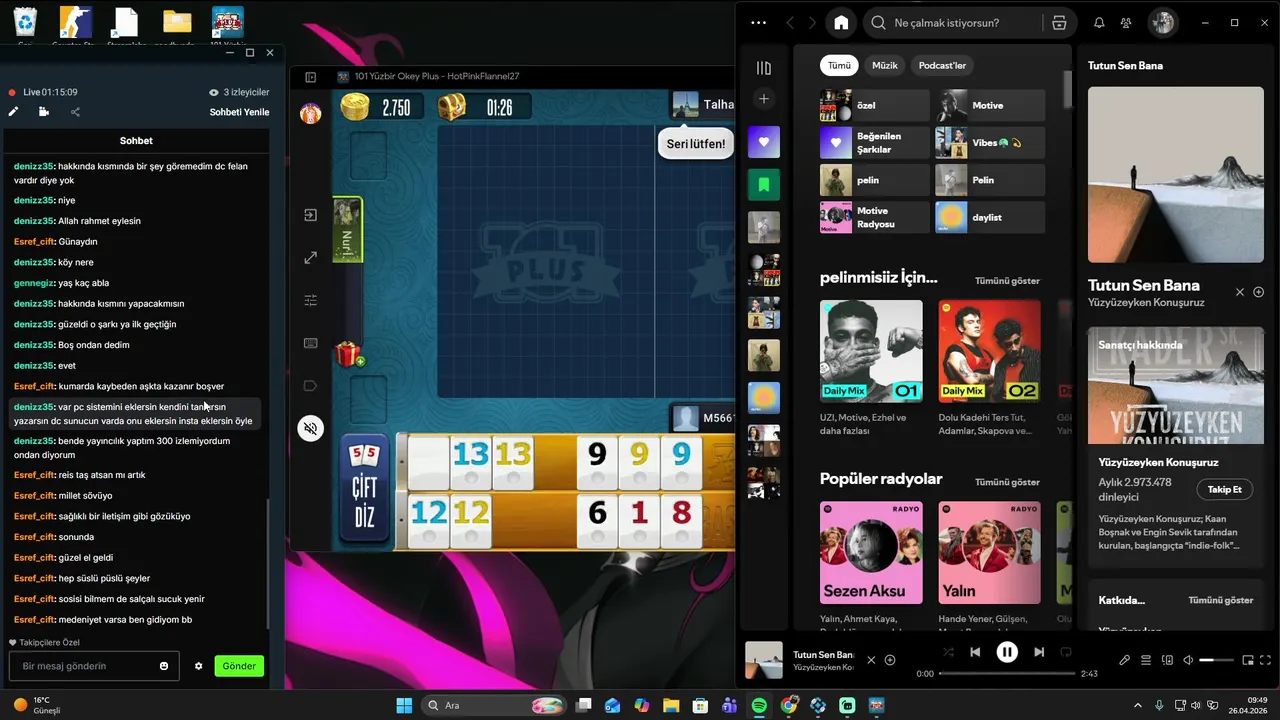Create a new playlist with plus icon

pyautogui.click(x=764, y=99)
